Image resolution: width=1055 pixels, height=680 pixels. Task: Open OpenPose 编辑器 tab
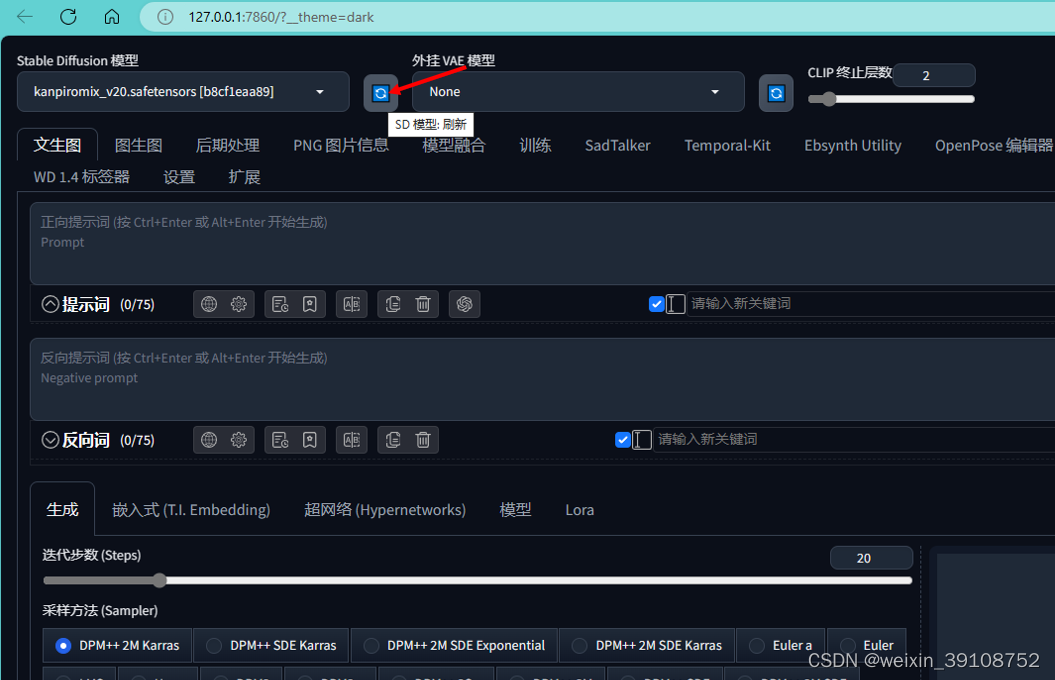pyautogui.click(x=993, y=145)
